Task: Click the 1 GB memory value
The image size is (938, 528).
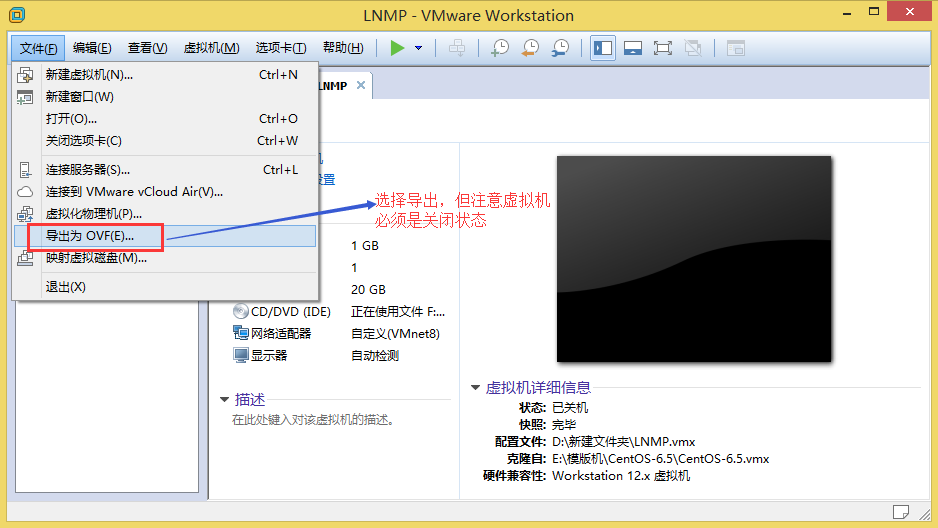Action: [x=364, y=246]
